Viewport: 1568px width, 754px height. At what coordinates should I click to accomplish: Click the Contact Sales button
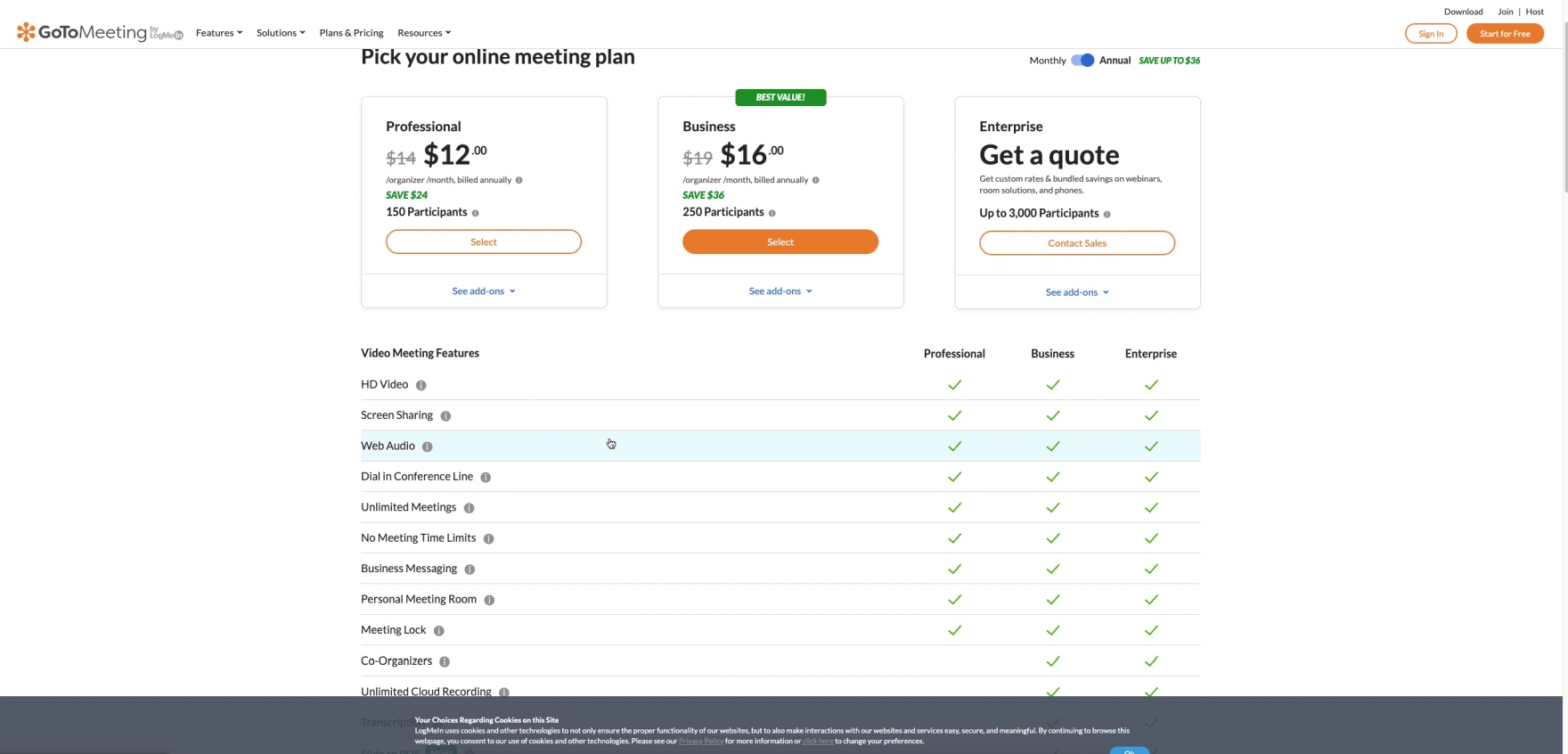[x=1076, y=243]
